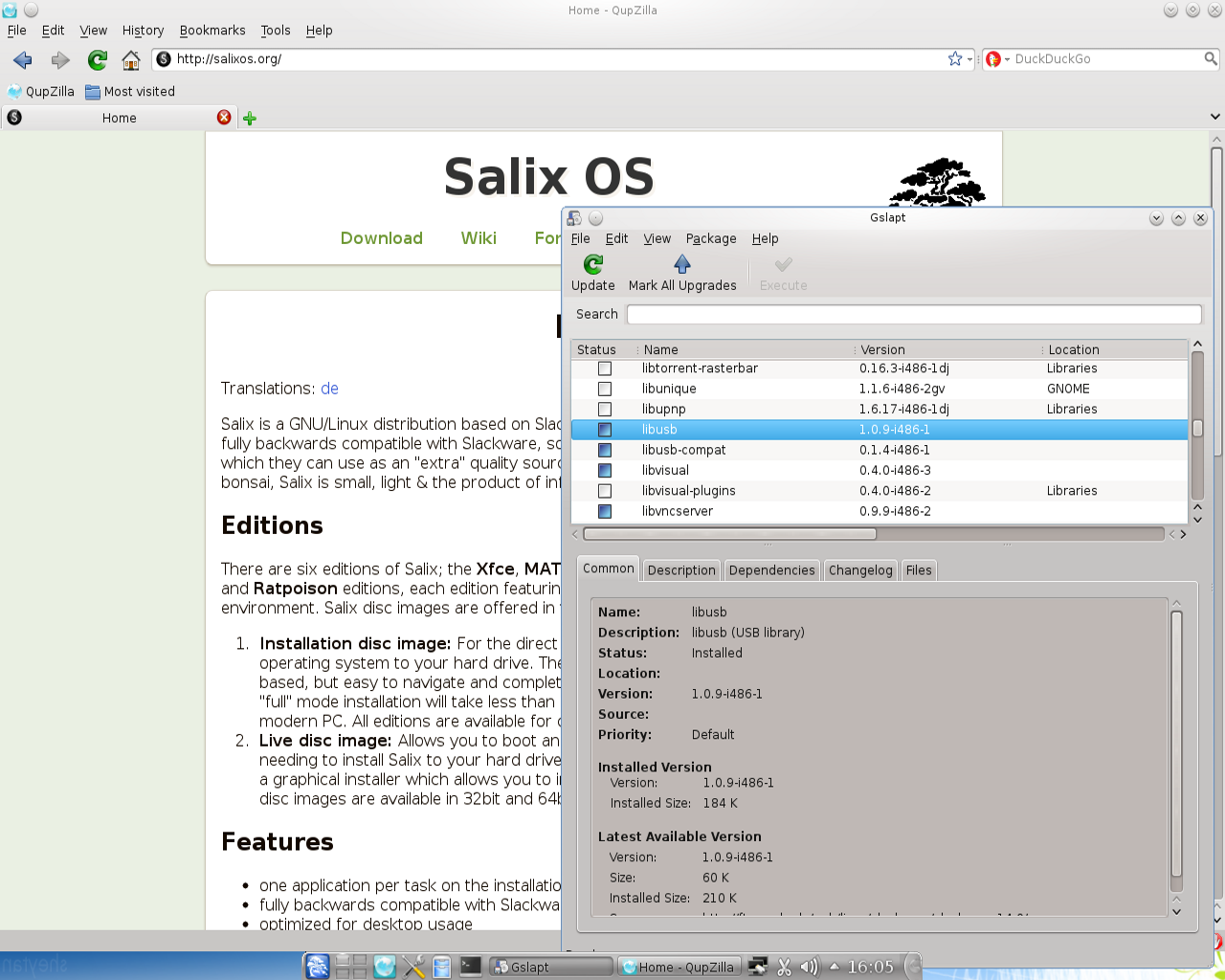Viewport: 1225px width, 980px height.
Task: Open the pager desktop switcher in panel
Action: point(351,967)
